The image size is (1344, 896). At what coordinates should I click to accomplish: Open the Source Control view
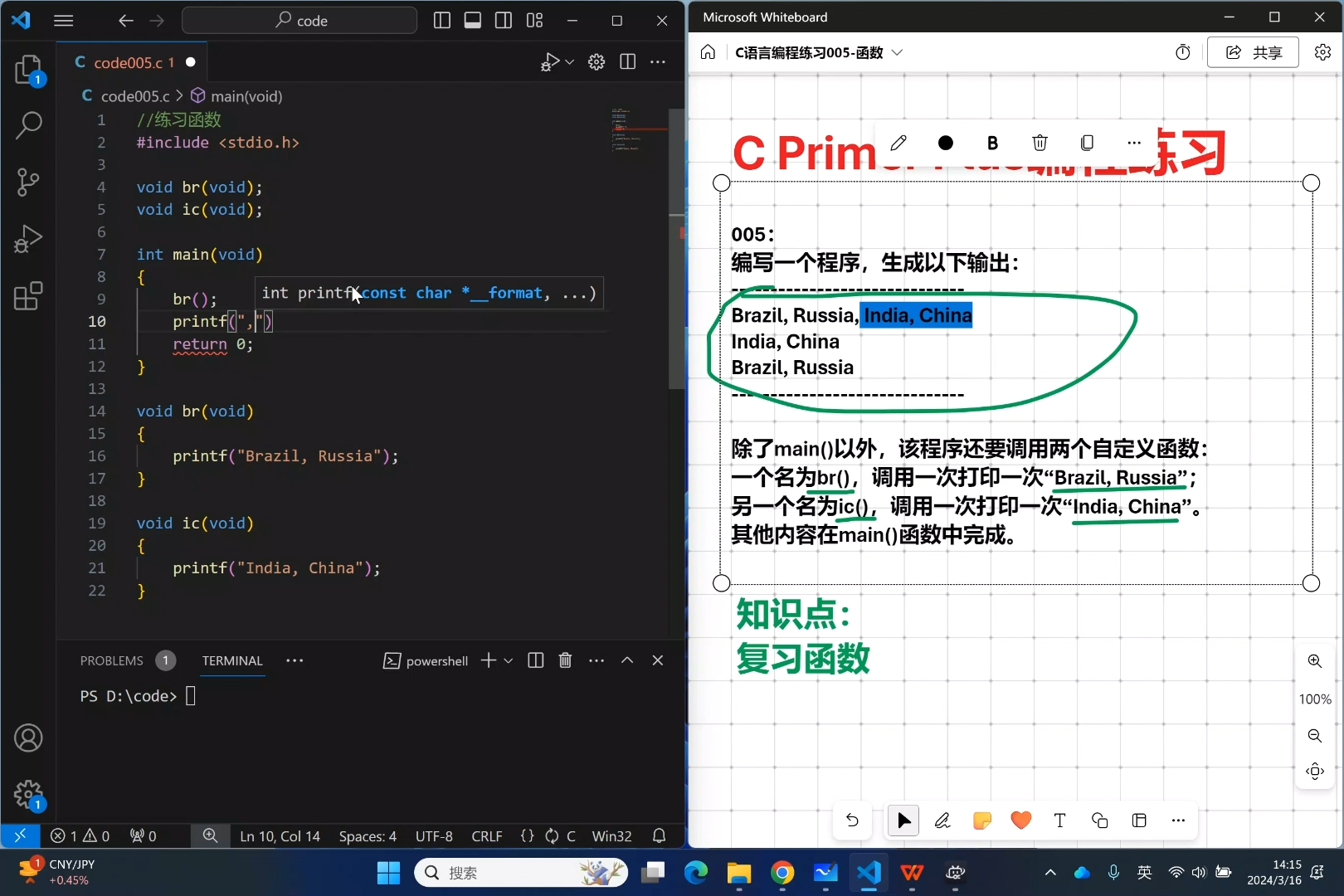point(28,182)
